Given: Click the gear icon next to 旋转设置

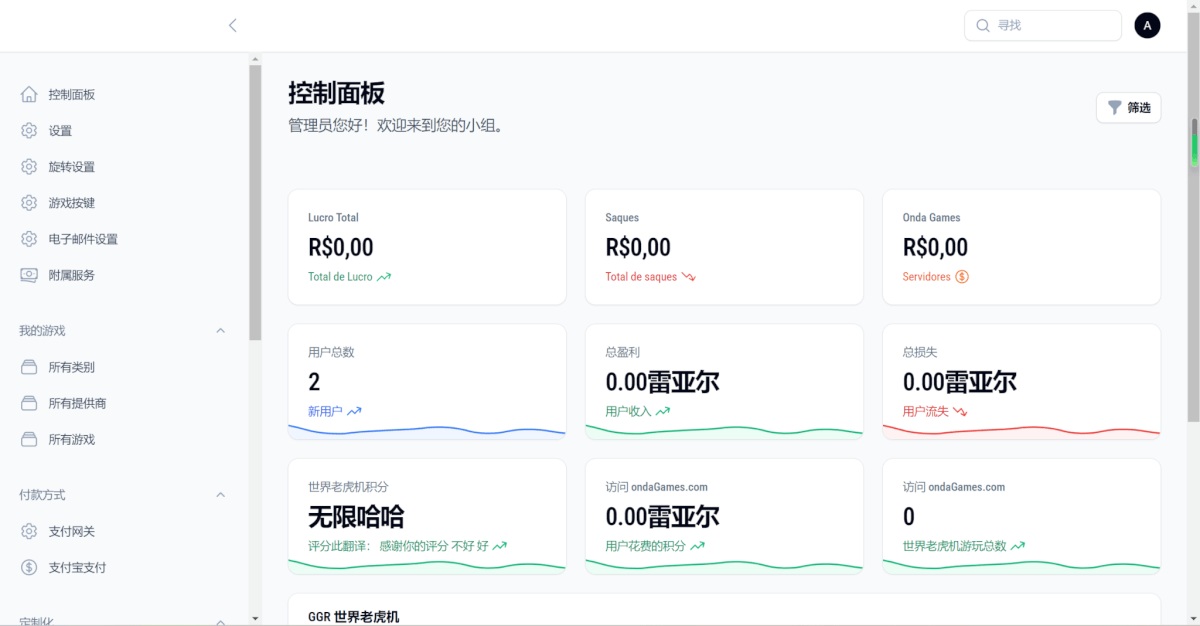Looking at the screenshot, I should point(29,167).
